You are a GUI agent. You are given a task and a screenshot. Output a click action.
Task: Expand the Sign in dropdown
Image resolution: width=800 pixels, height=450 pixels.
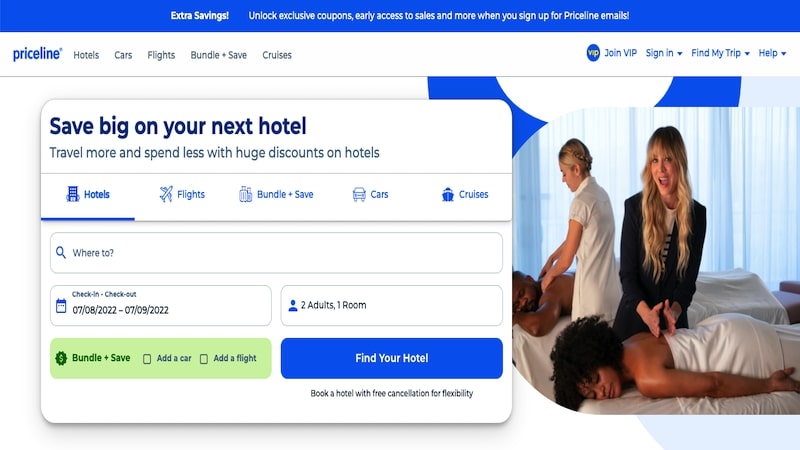pos(663,53)
